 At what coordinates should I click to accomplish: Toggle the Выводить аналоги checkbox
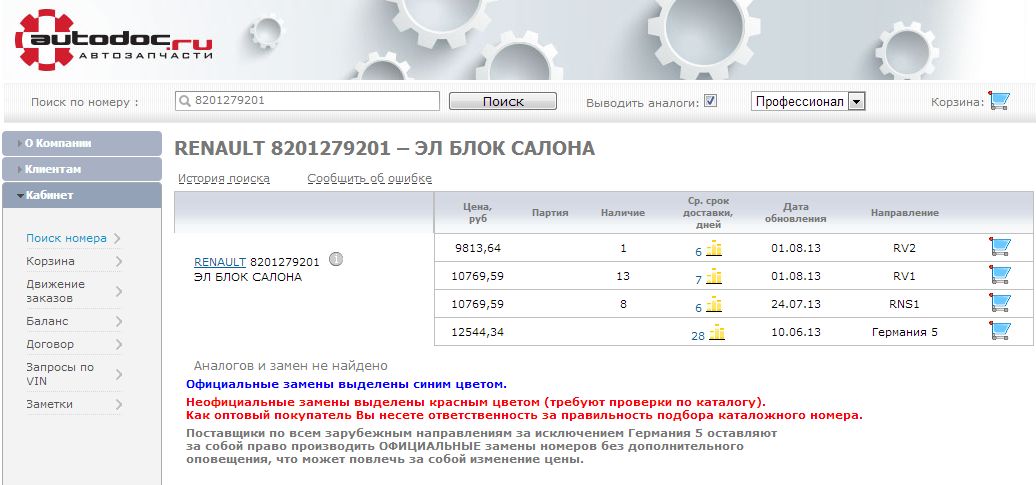pyautogui.click(x=710, y=101)
